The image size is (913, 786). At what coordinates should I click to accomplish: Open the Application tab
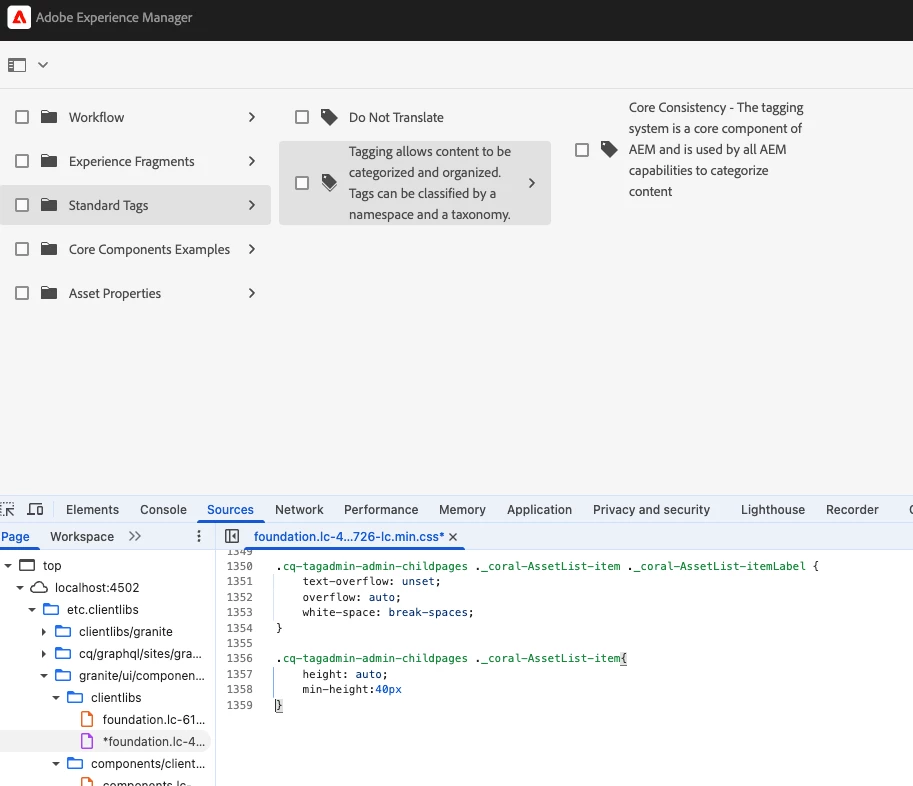539,509
